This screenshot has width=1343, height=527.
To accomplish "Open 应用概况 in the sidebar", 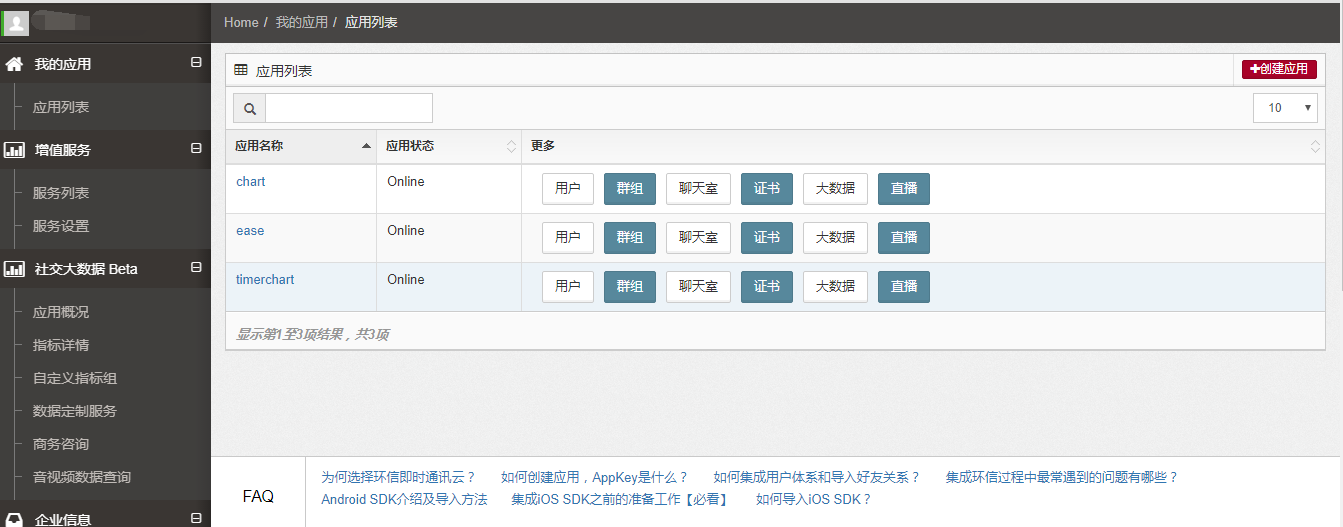I will [61, 312].
